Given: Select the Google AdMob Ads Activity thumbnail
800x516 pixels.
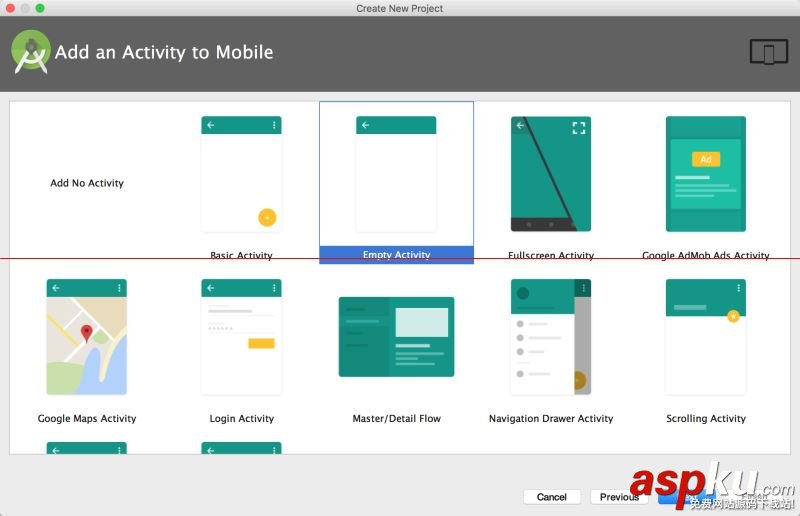Looking at the screenshot, I should pyautogui.click(x=706, y=174).
